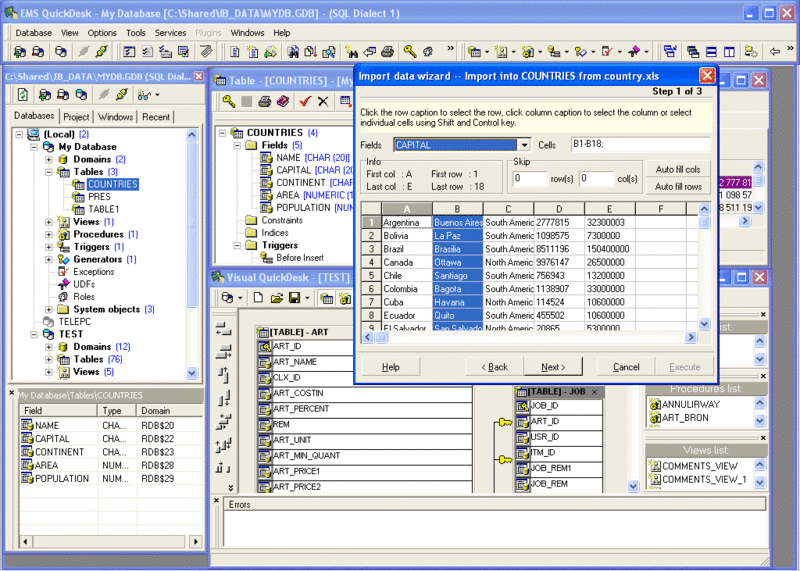This screenshot has width=800, height=571.
Task: Click the Auto fill rows button
Action: tap(678, 187)
